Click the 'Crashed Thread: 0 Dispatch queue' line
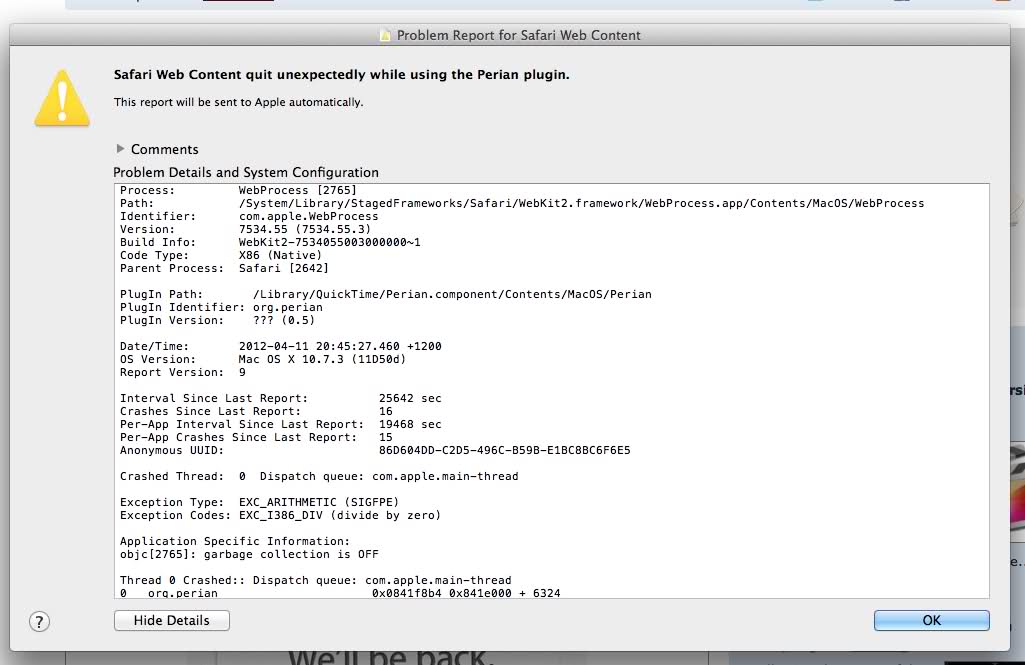This screenshot has height=665, width=1025. [x=319, y=477]
